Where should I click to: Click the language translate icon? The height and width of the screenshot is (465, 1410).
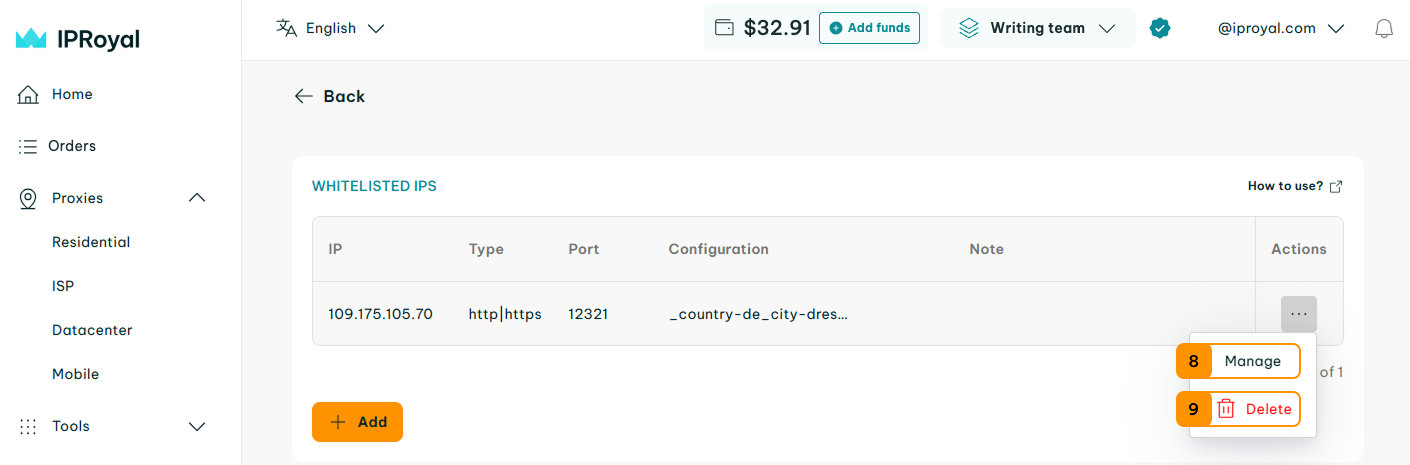(287, 28)
